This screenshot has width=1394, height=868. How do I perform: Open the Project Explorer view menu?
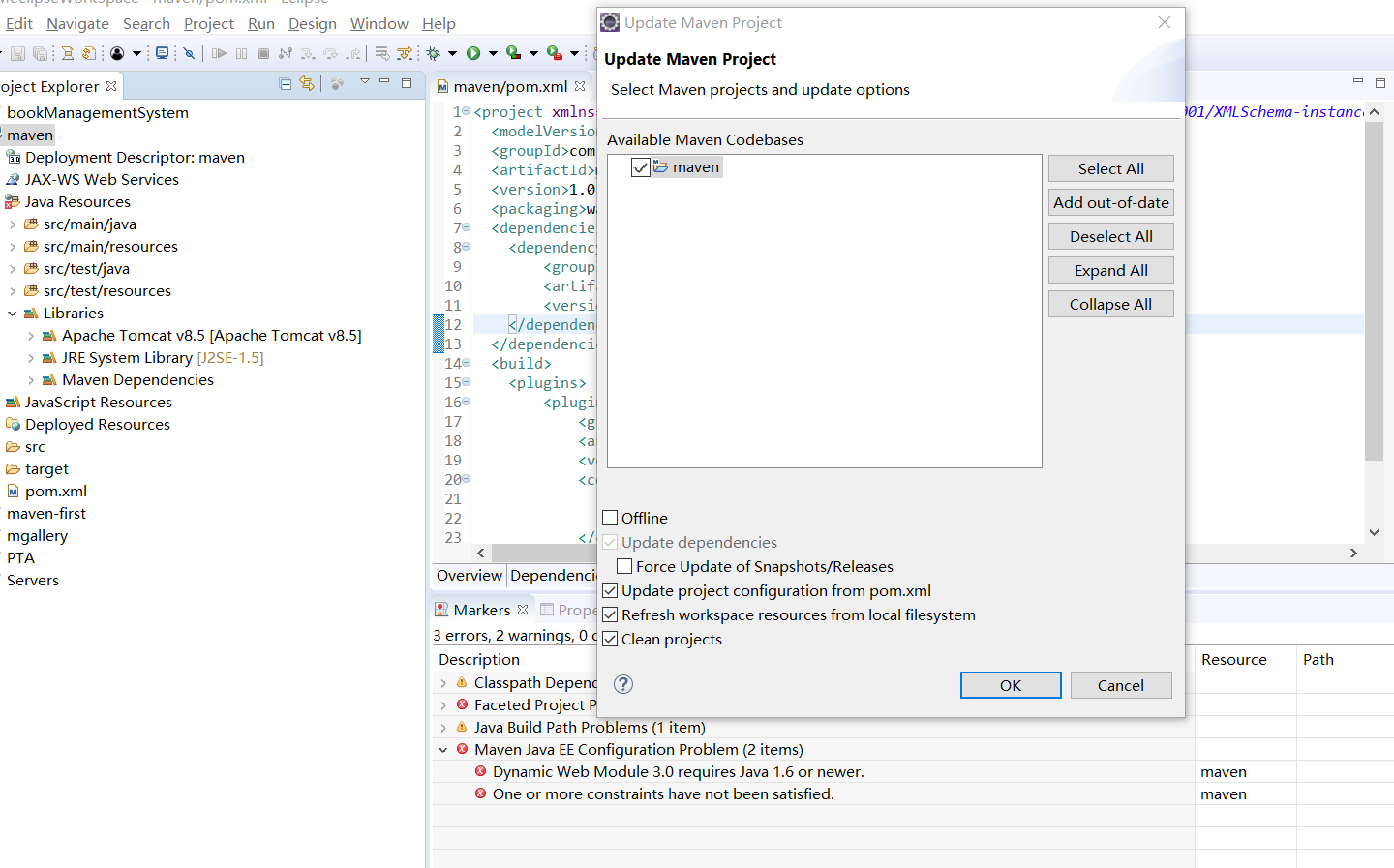tap(365, 82)
